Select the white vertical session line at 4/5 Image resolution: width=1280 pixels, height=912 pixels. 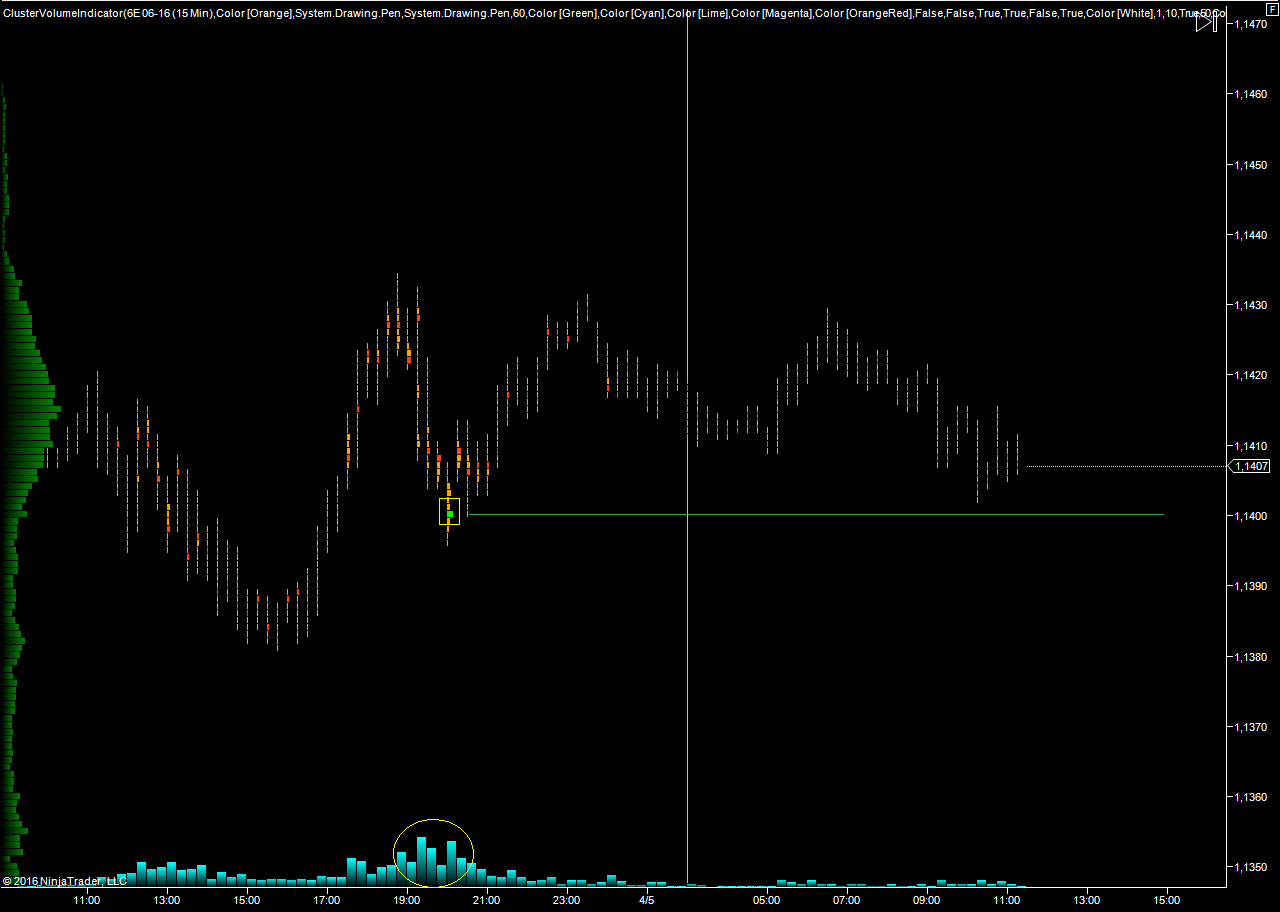(688, 450)
